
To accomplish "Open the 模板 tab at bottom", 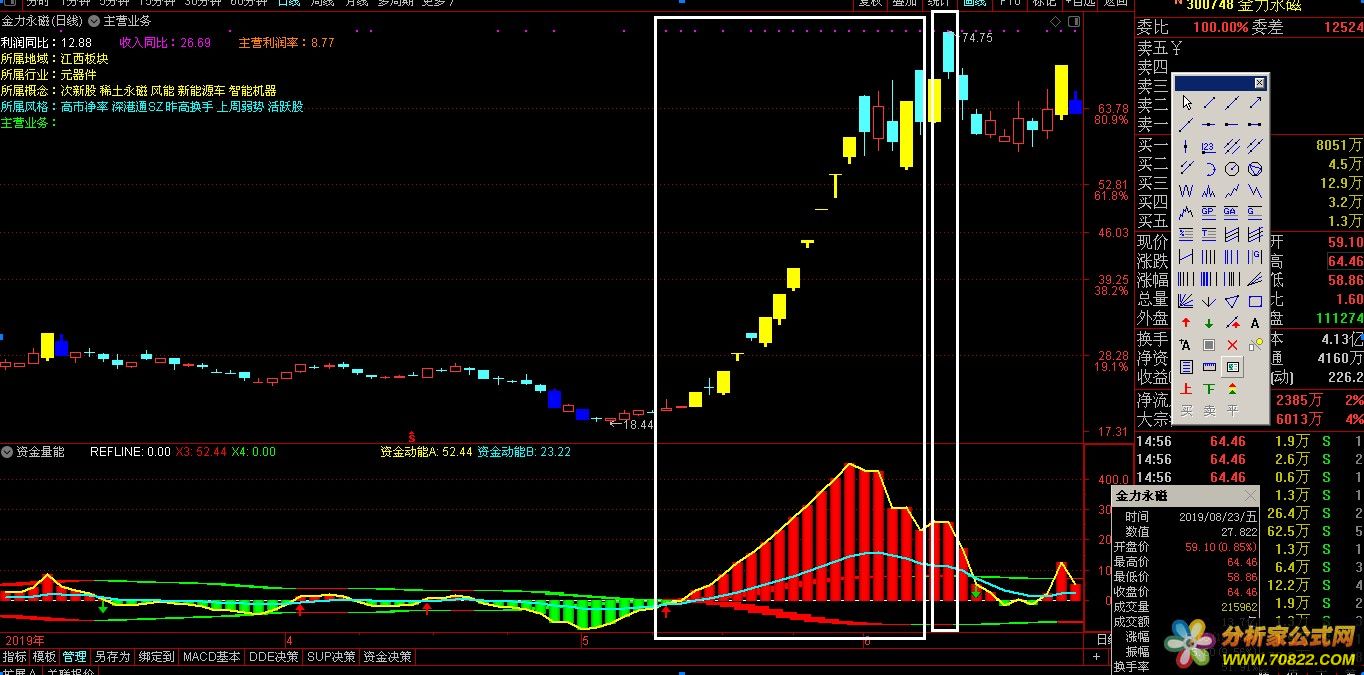I will 44,657.
